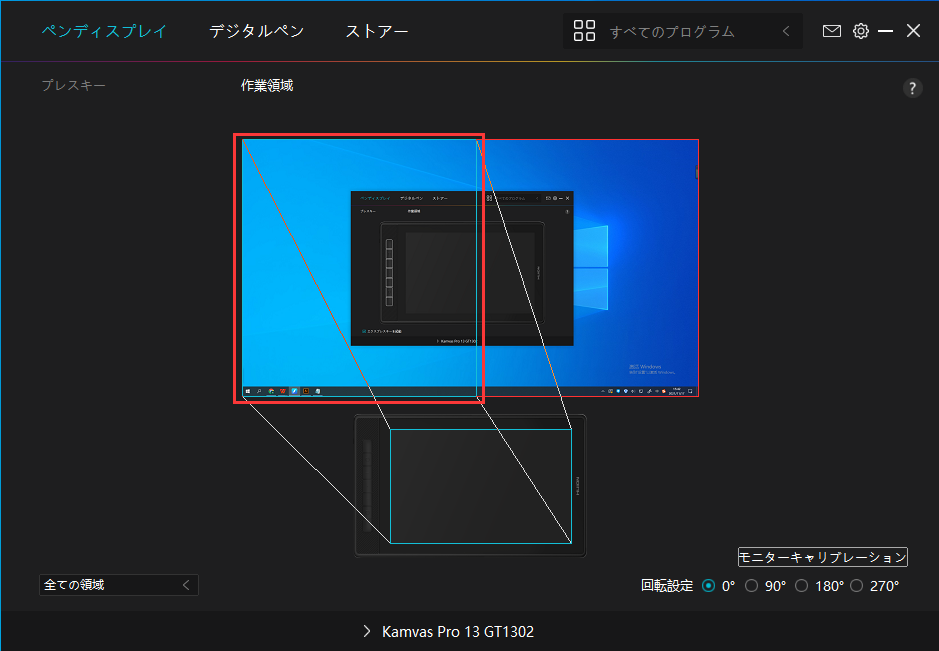The image size is (939, 651).
Task: Open the ストアー tab
Action: tap(377, 31)
